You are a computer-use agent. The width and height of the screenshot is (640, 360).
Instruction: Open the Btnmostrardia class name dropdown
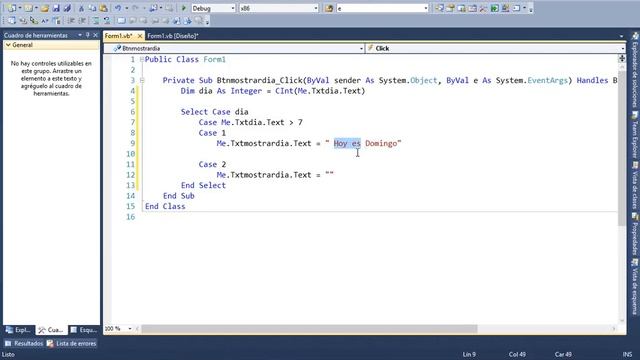(x=361, y=48)
